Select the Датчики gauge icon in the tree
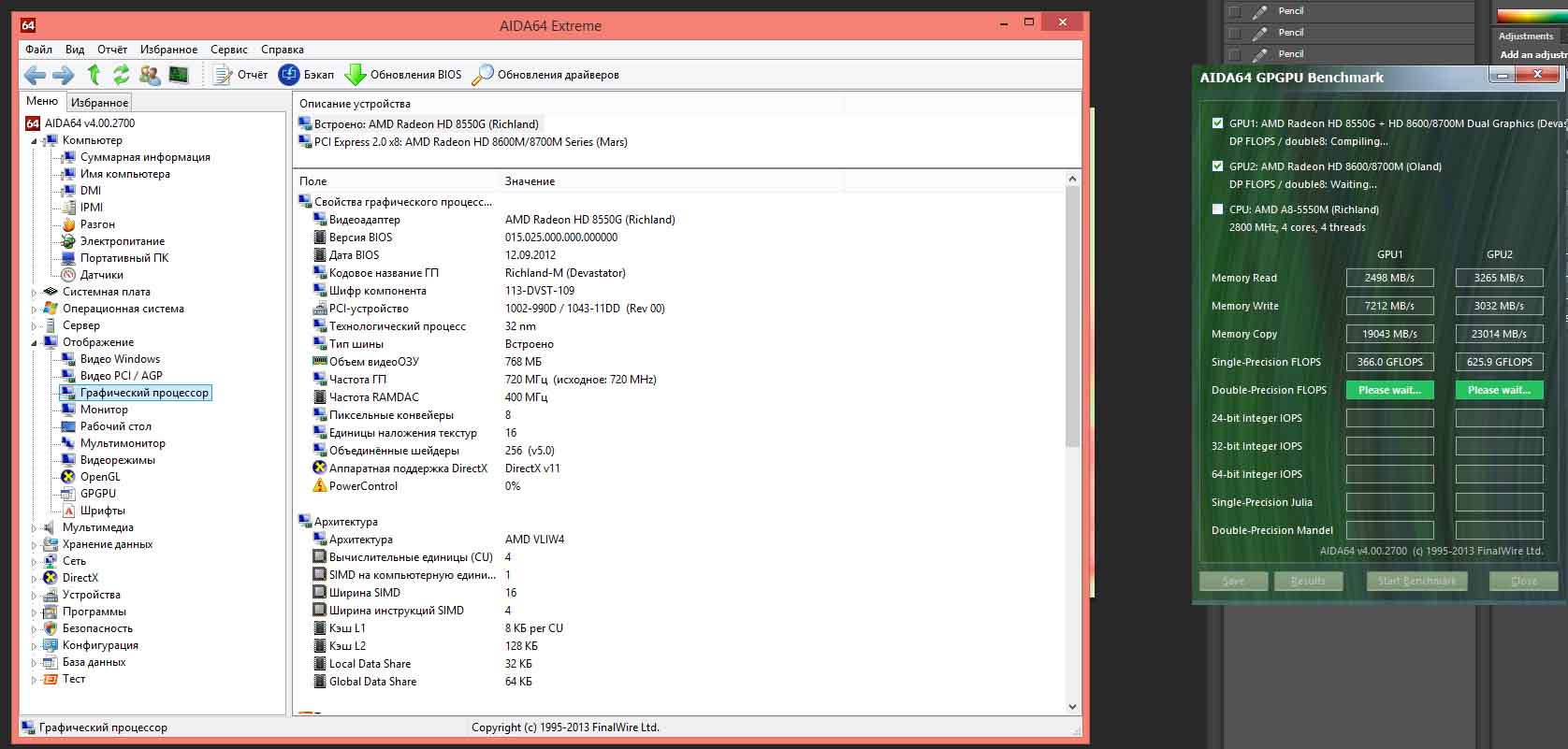The height and width of the screenshot is (749, 1568). [68, 275]
